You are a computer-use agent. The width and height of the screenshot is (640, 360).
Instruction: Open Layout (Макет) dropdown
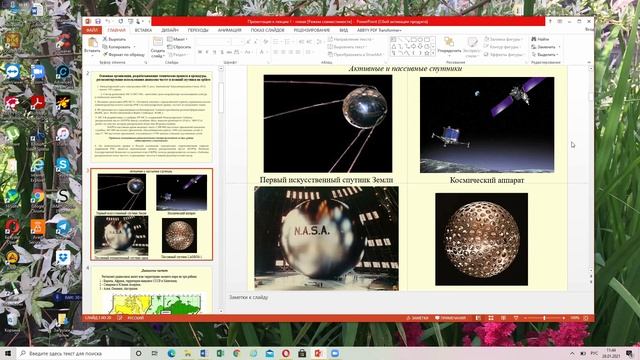tap(177, 39)
